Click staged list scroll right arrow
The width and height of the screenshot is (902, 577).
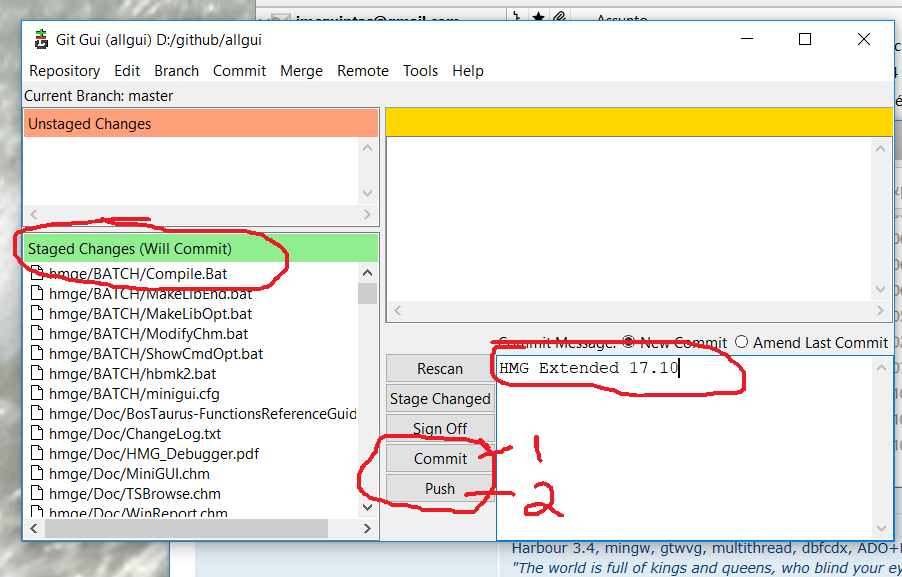coord(367,528)
